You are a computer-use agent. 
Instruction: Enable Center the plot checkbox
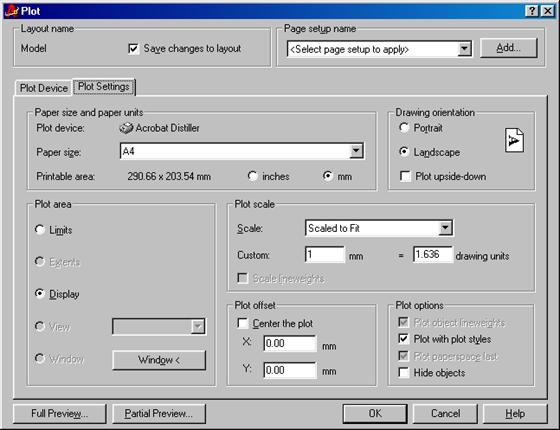(x=242, y=323)
